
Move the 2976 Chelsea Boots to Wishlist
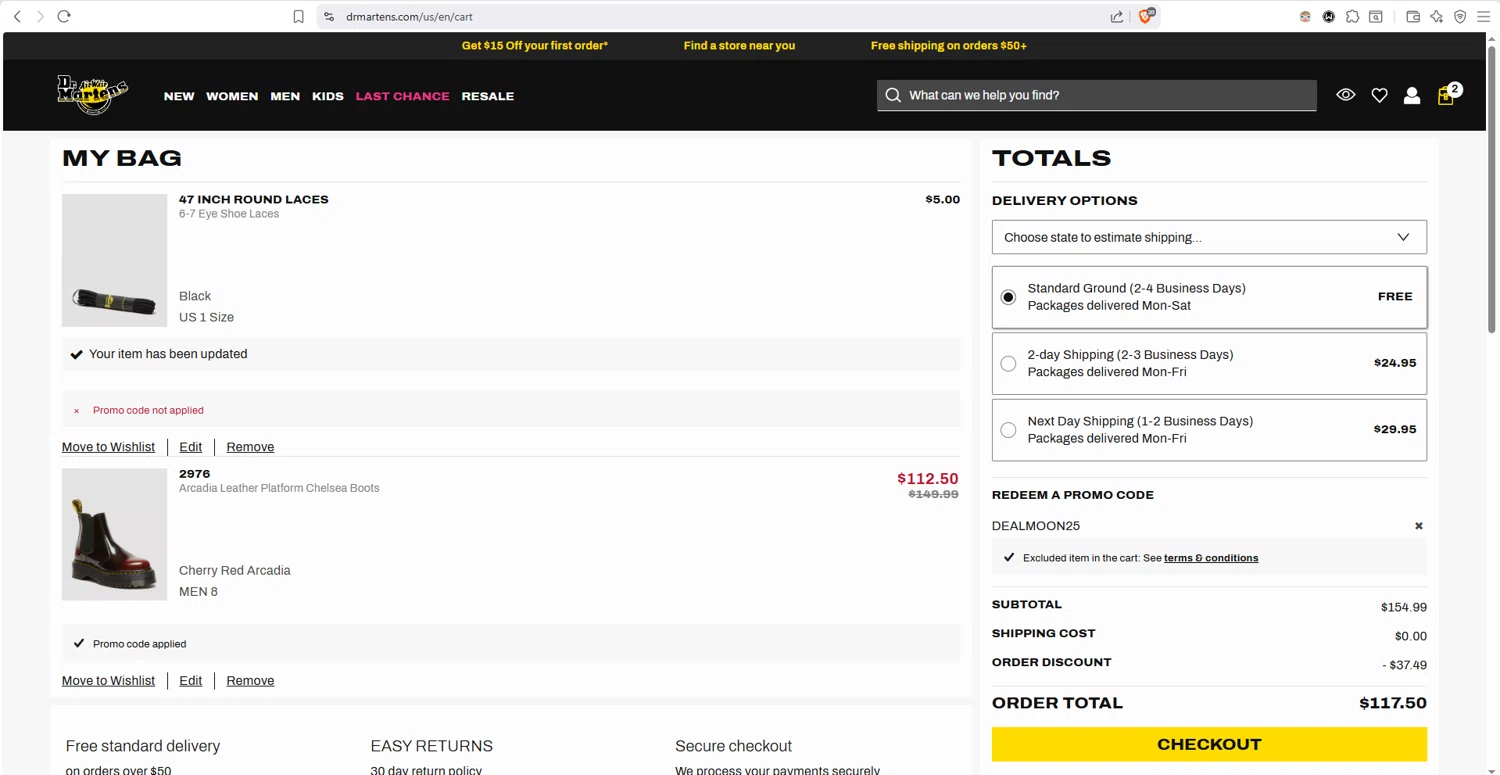click(x=108, y=681)
